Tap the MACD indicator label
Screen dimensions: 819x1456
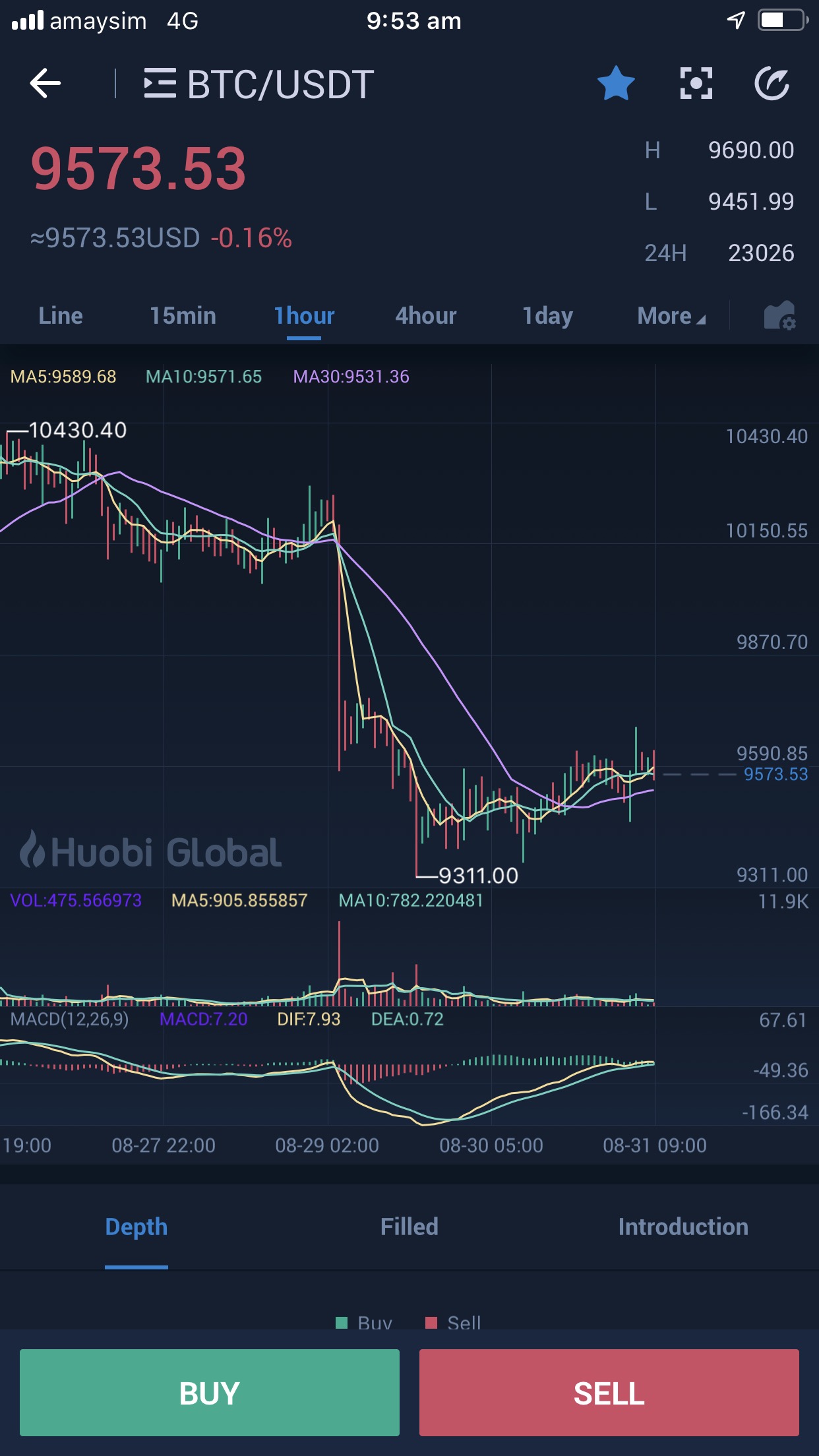tap(70, 1019)
